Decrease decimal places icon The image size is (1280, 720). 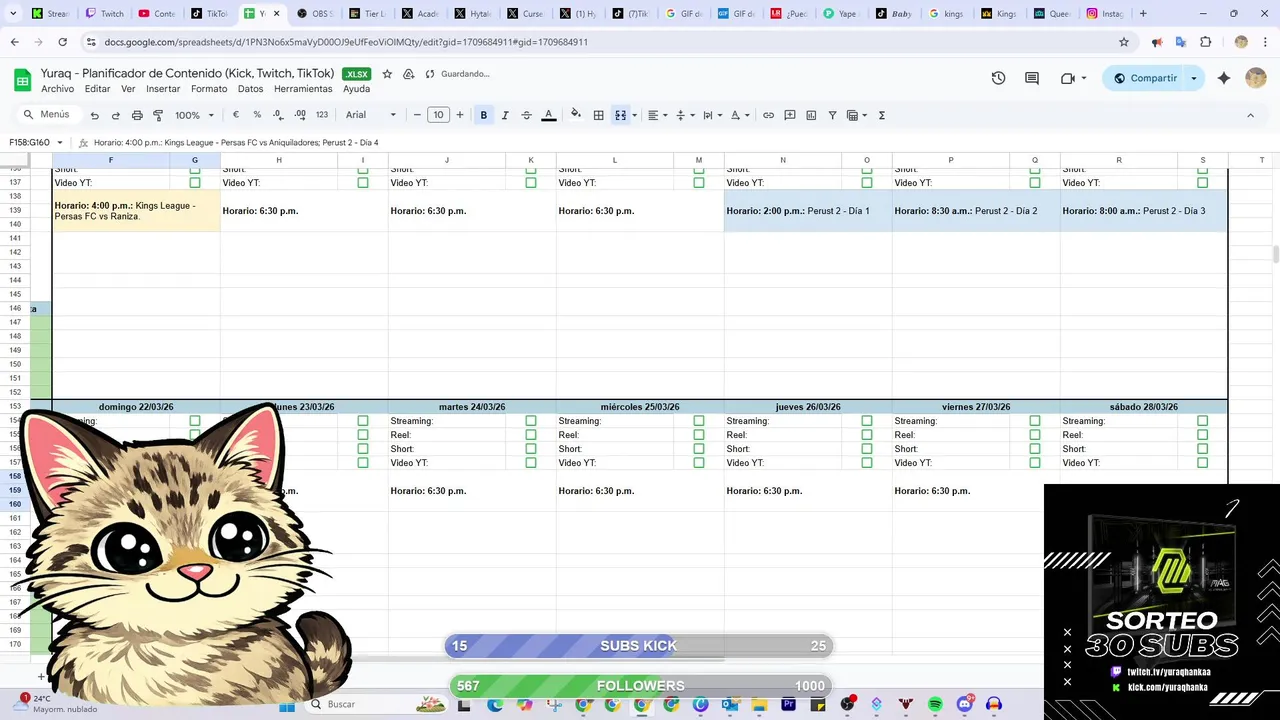point(278,115)
